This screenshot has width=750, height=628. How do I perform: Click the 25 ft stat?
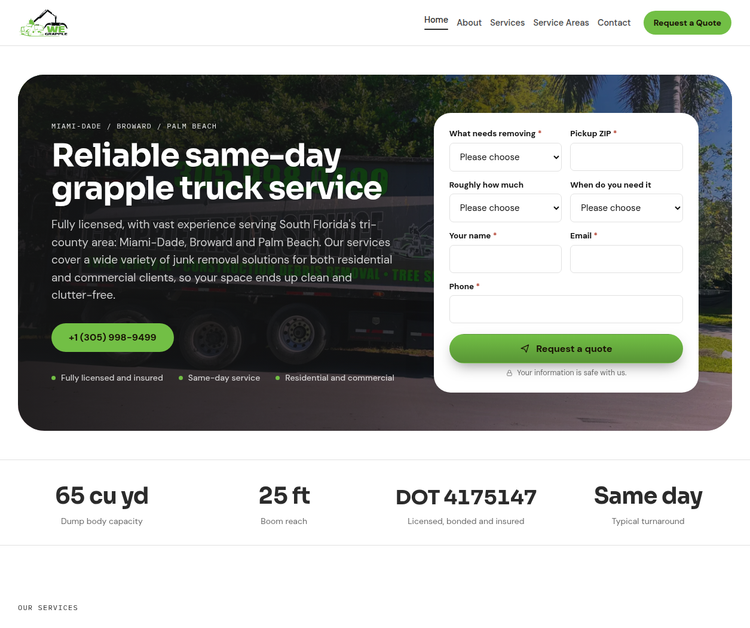pos(284,496)
